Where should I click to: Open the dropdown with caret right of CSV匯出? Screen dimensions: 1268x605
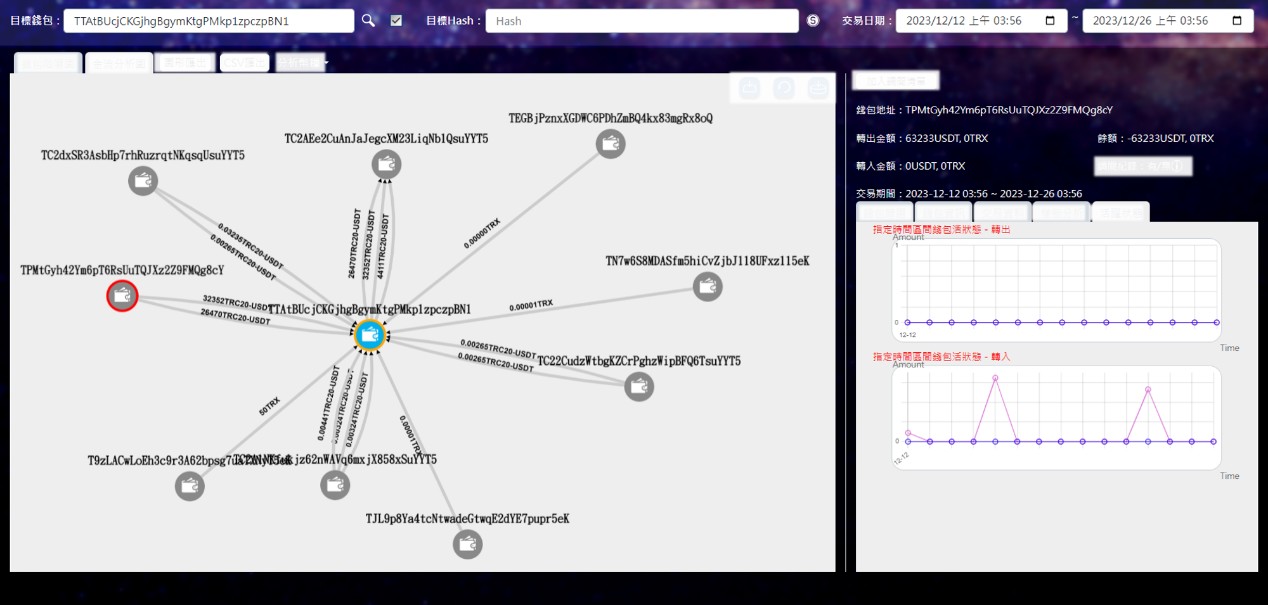click(302, 62)
